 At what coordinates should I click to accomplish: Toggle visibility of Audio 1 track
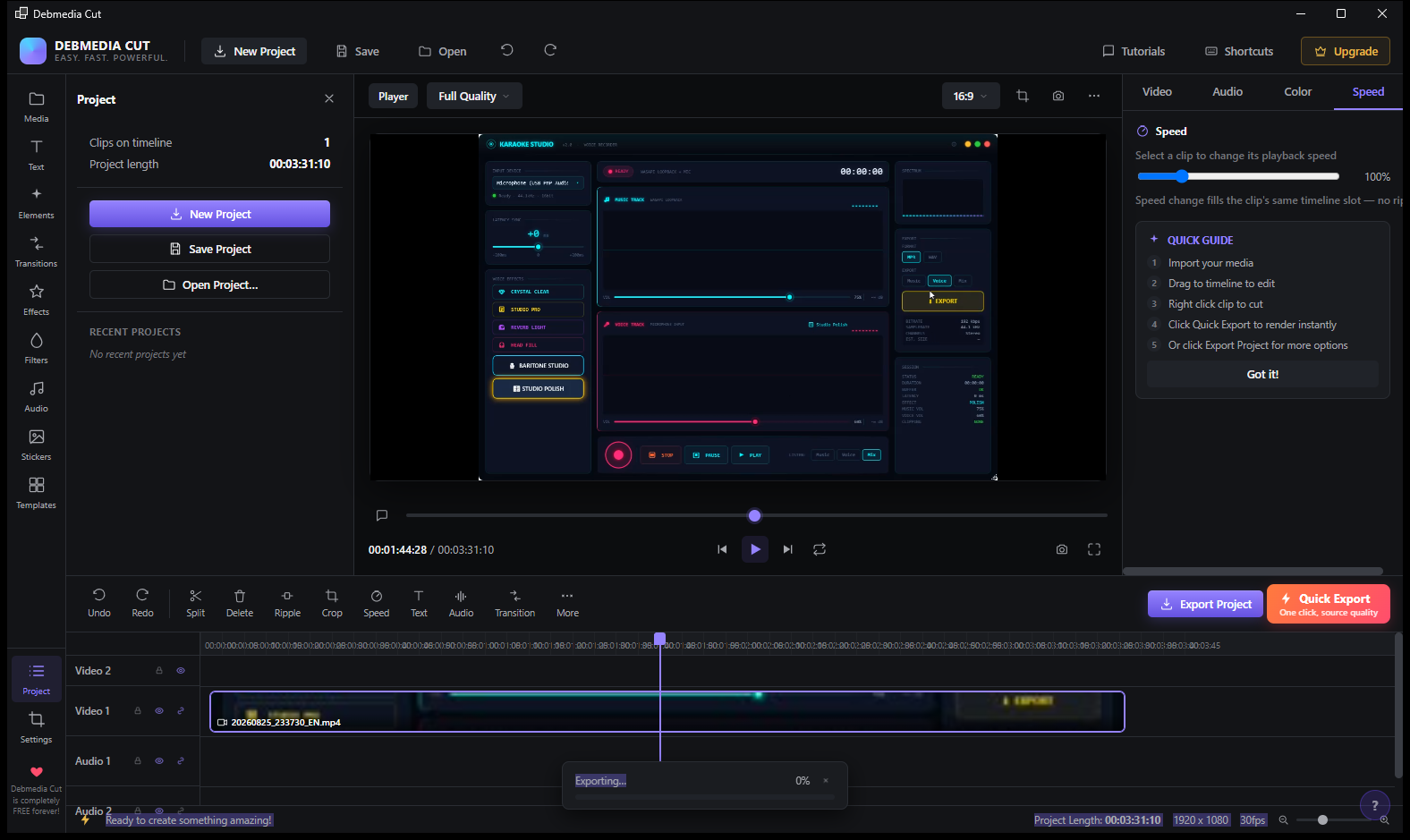point(159,761)
